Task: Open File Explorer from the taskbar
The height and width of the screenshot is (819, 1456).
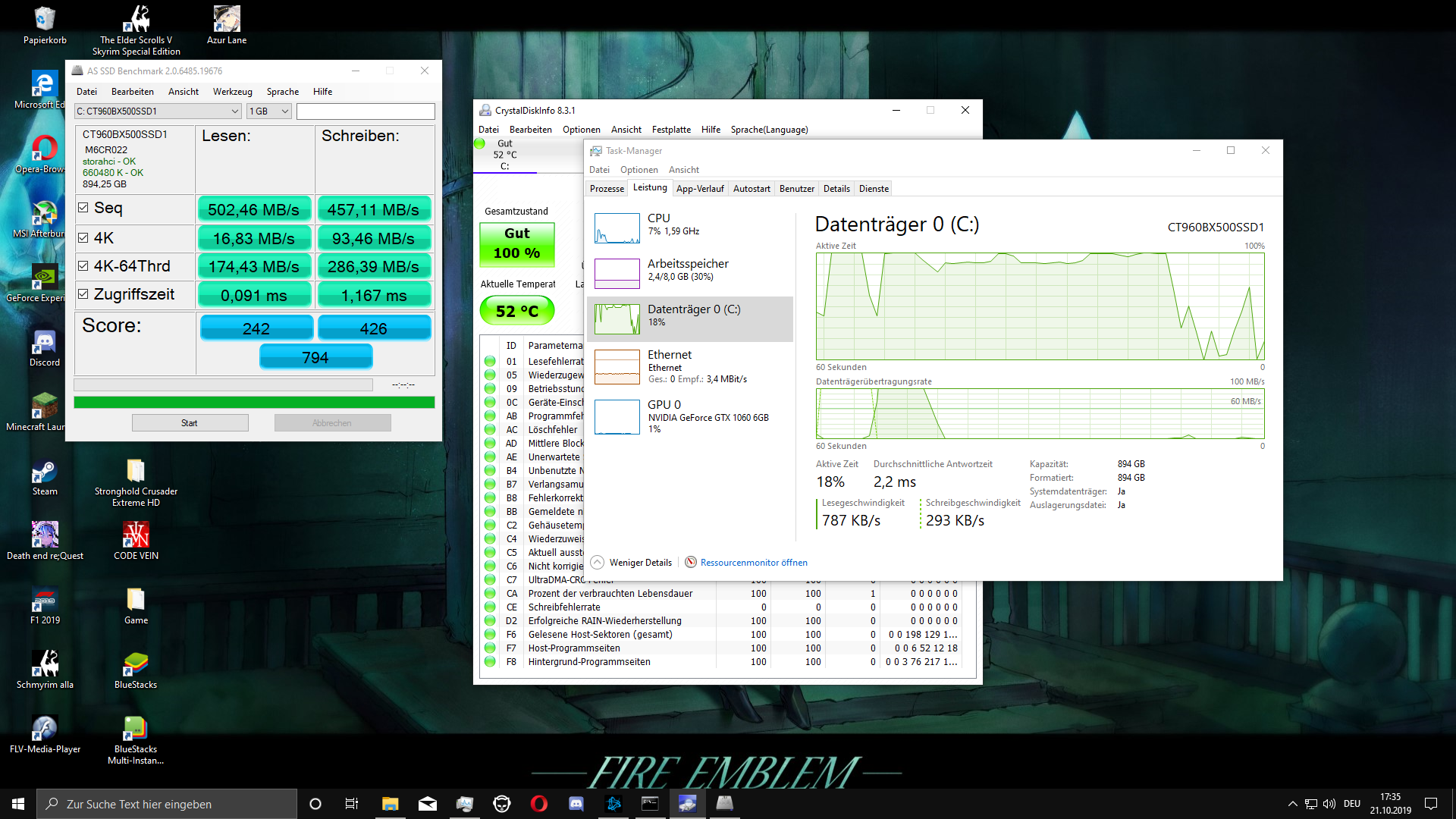Action: [390, 804]
